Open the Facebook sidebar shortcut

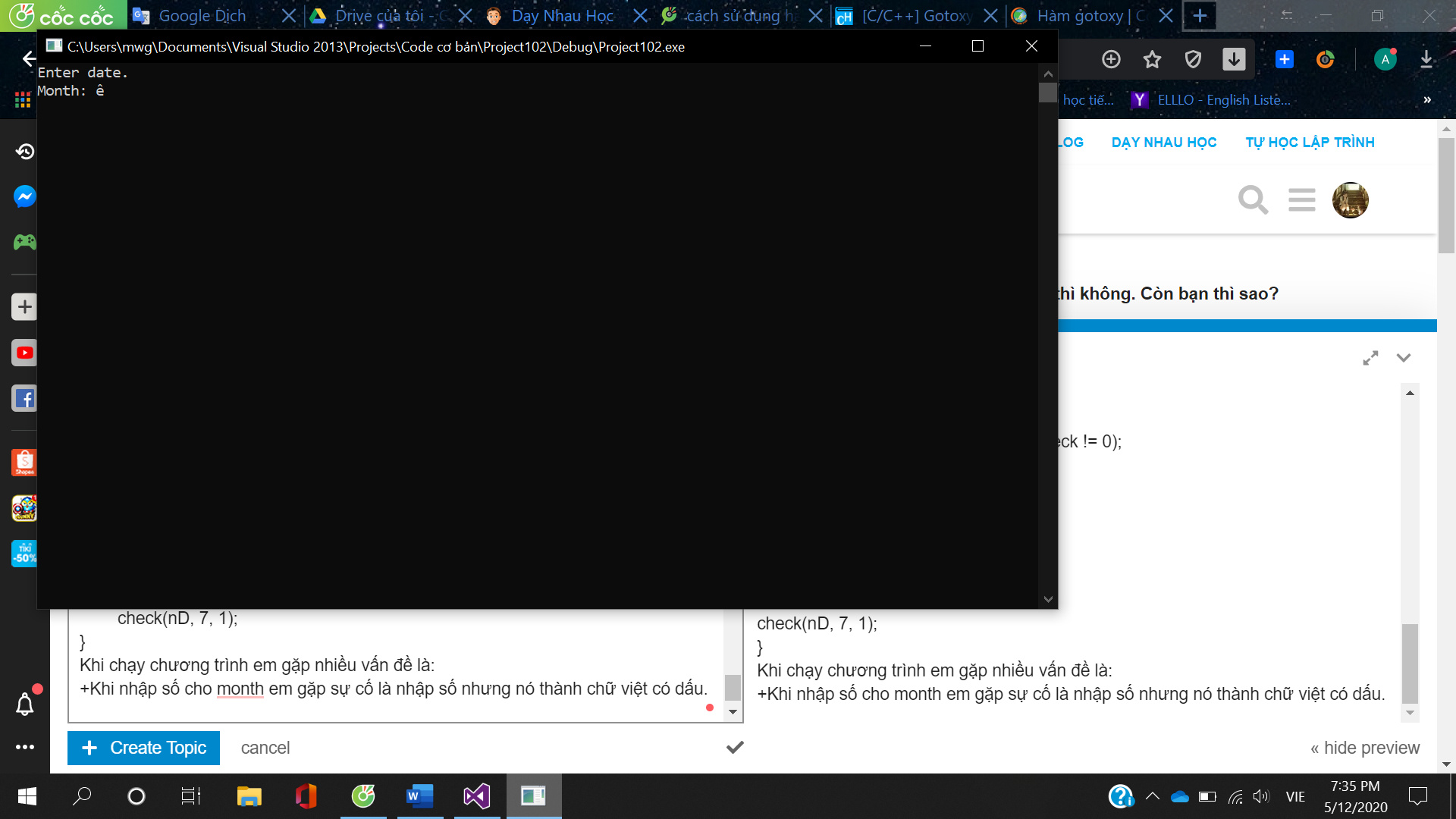(24, 398)
